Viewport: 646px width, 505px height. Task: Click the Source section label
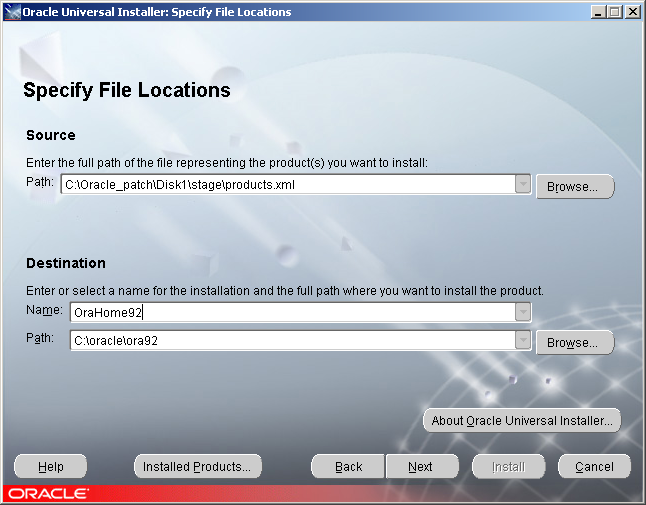(51, 135)
